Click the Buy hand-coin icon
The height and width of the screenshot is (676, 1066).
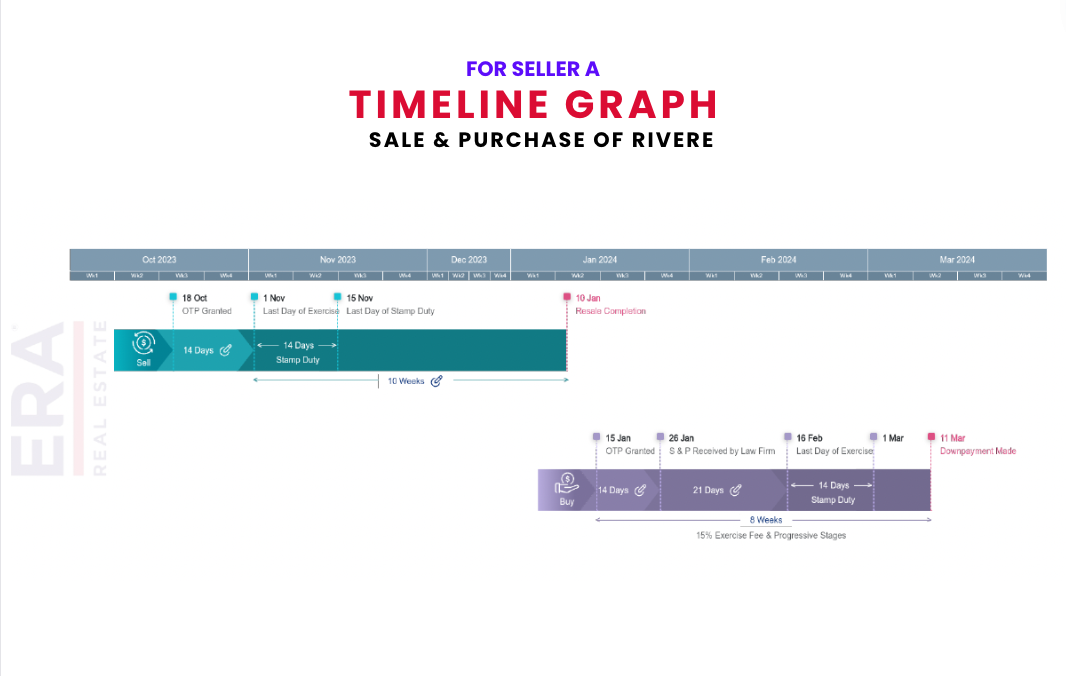click(x=566, y=484)
